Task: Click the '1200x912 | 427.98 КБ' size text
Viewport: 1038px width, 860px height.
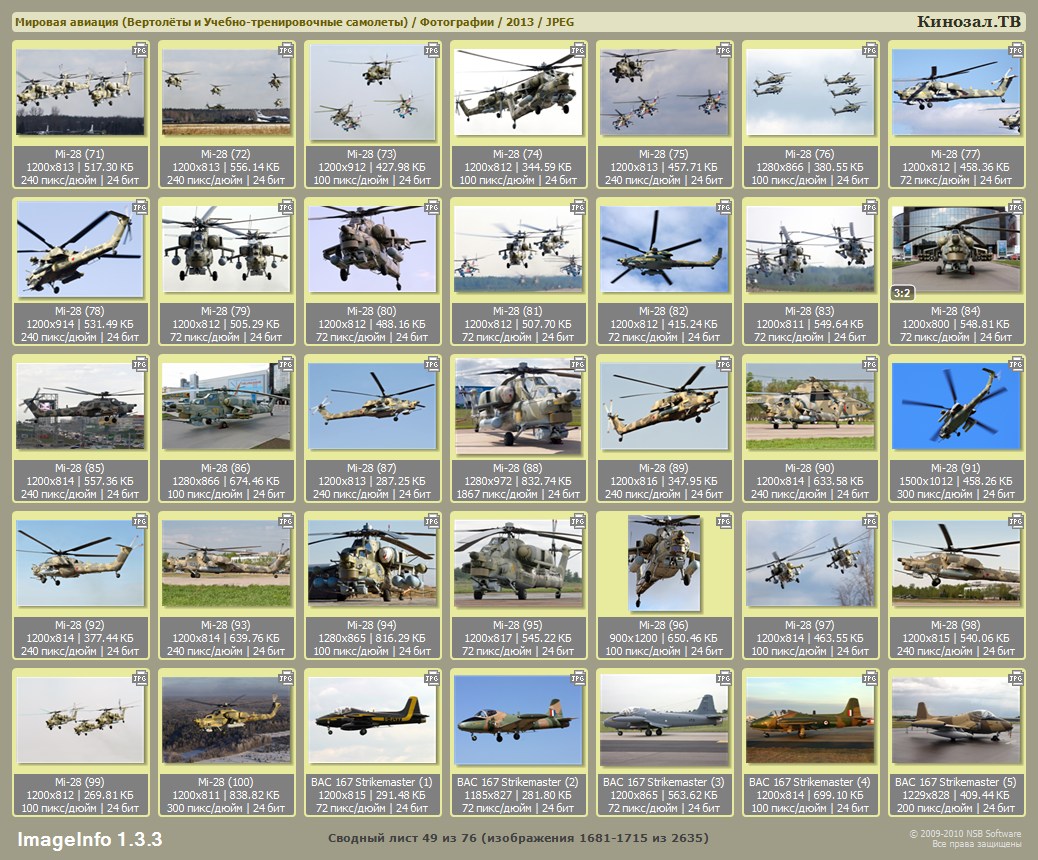Action: (371, 167)
